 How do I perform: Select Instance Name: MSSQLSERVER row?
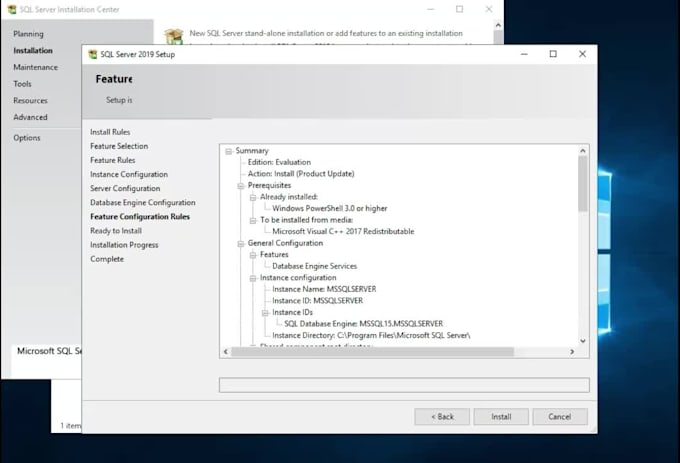click(324, 289)
